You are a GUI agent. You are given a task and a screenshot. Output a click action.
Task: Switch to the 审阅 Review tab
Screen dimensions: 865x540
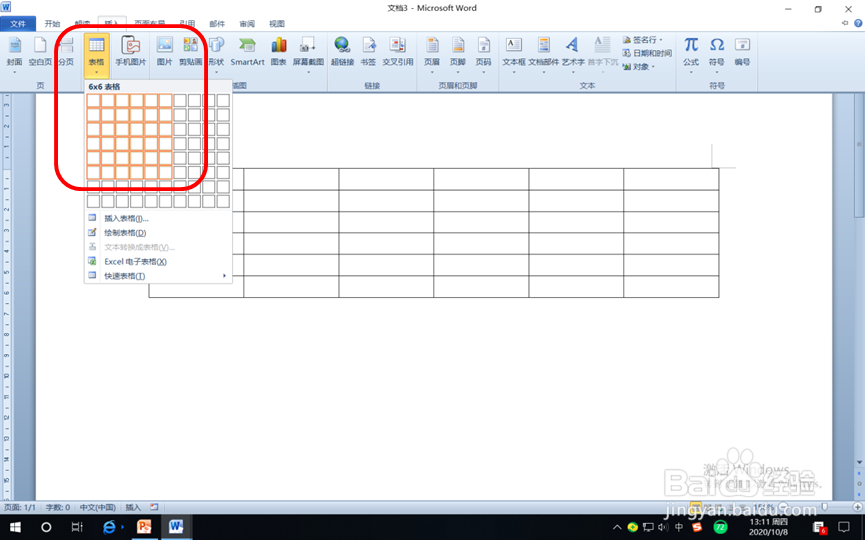click(247, 24)
